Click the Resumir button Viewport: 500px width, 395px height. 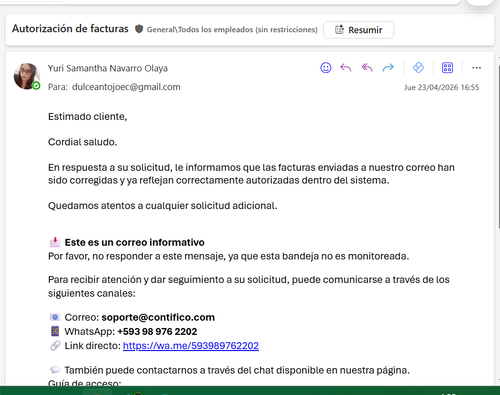(x=359, y=30)
